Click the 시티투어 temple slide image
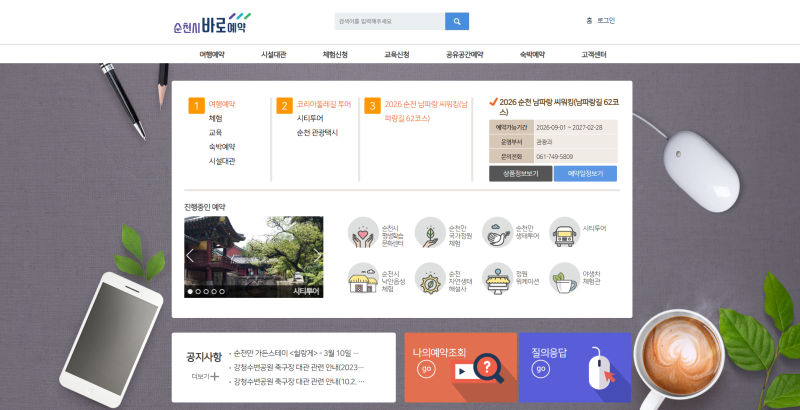This screenshot has height=410, width=800. coord(254,257)
